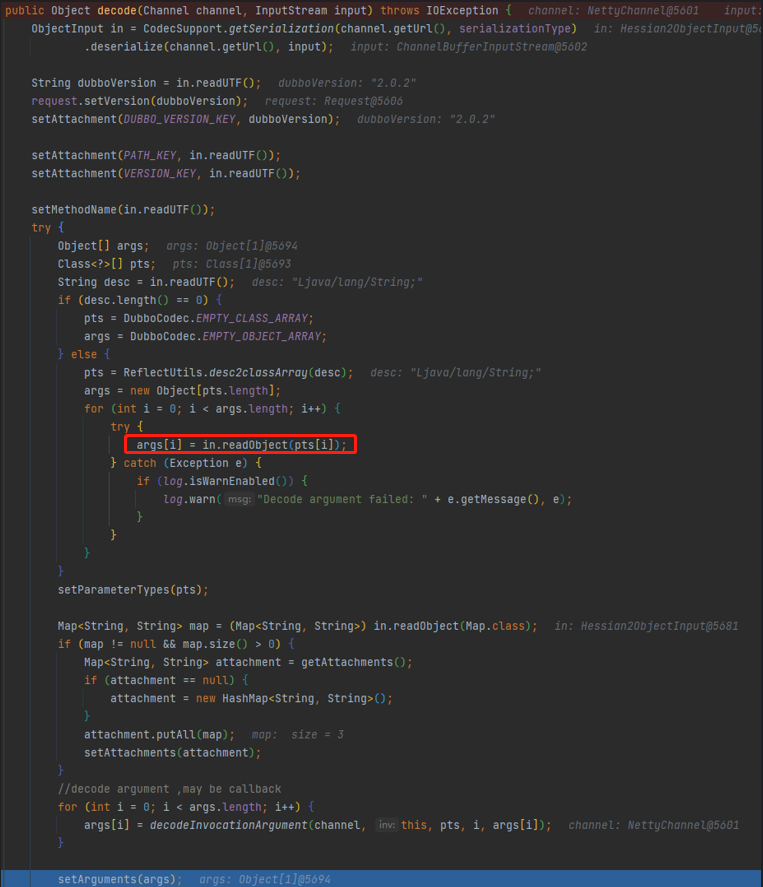Select EMPTY_OBJECT_ARRAY constant

pyautogui.click(x=262, y=336)
